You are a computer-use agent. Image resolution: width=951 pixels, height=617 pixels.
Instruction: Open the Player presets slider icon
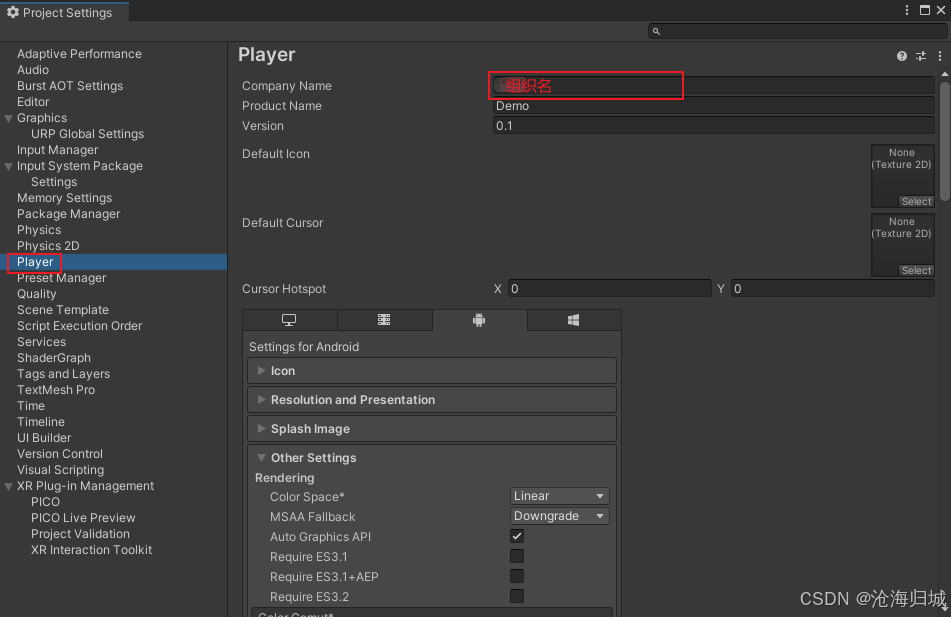point(921,56)
